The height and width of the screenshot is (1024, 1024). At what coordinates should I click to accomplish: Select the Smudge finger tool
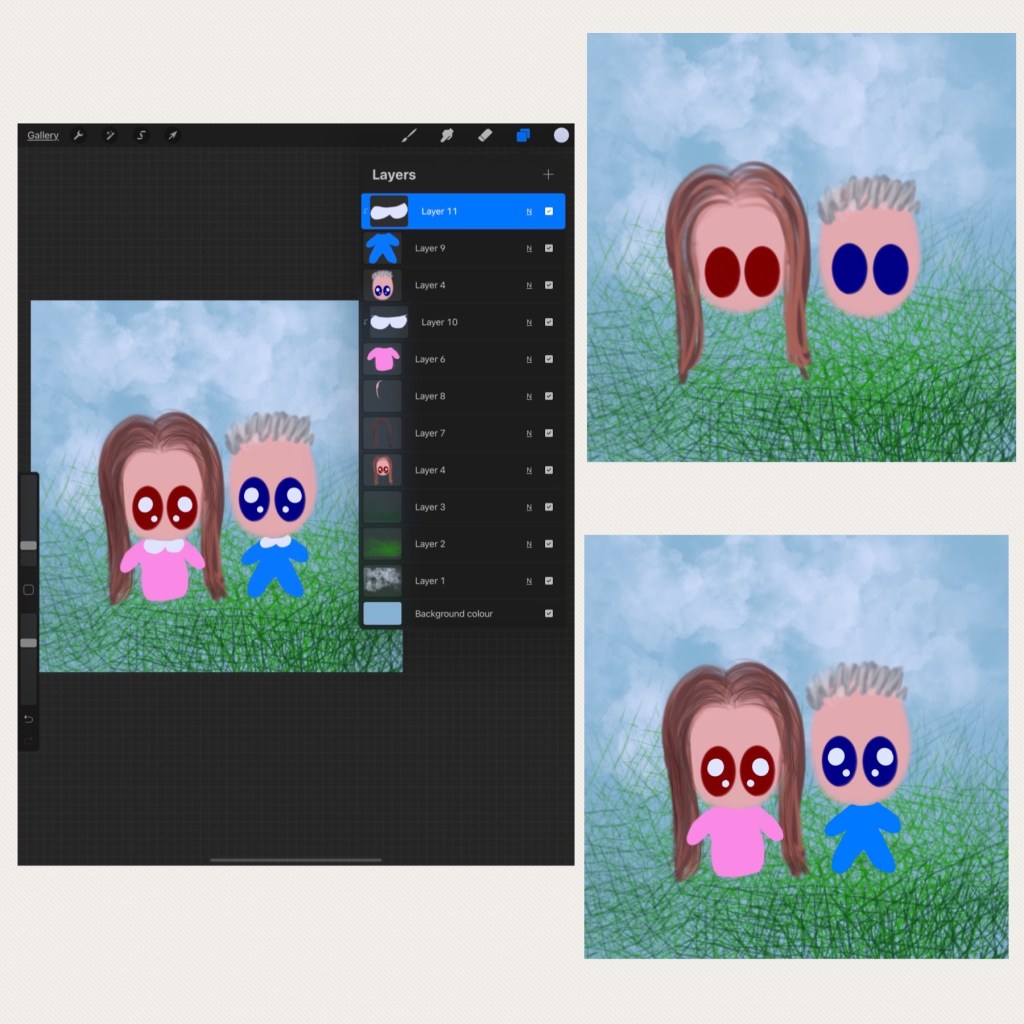447,135
